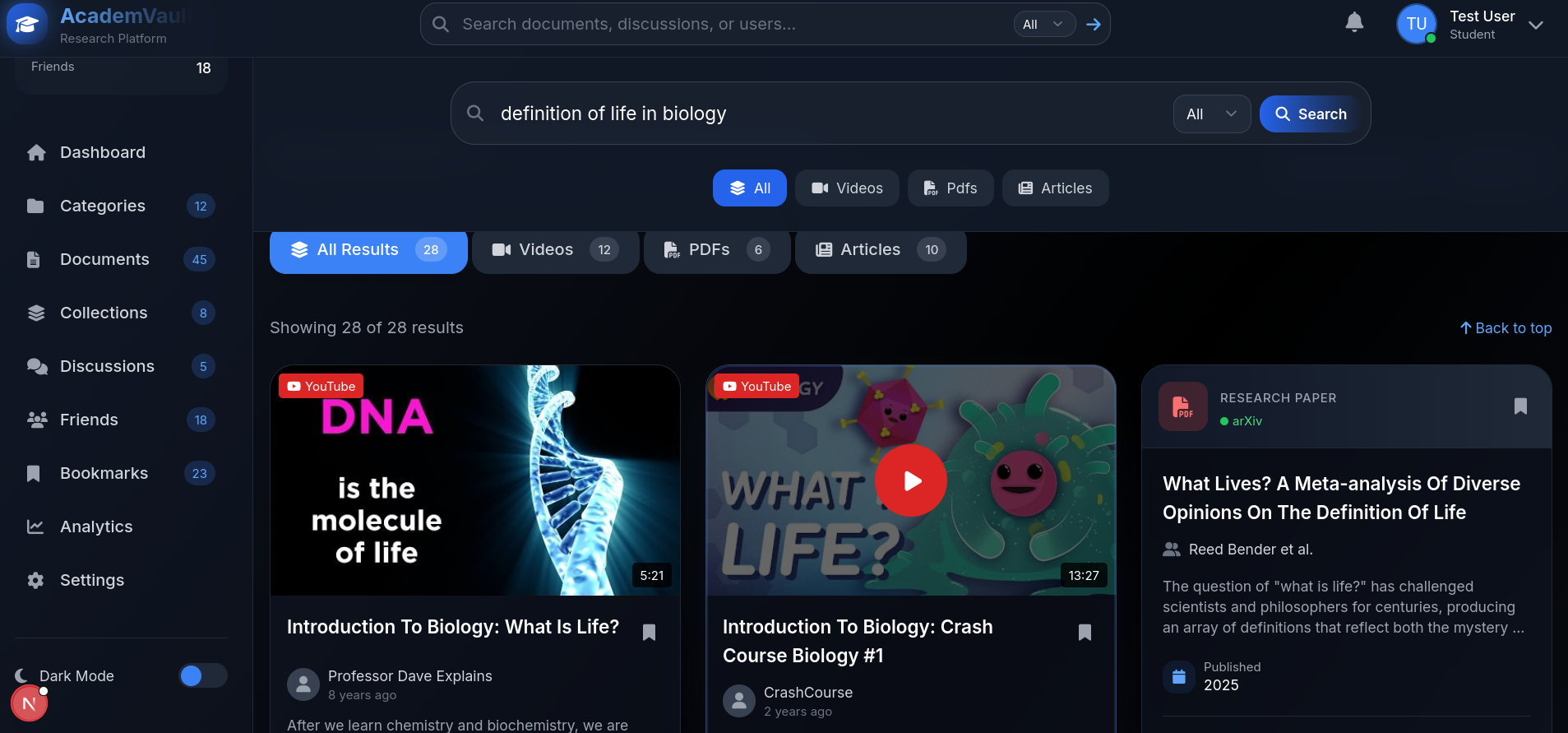The width and height of the screenshot is (1568, 733).
Task: Play the 'What Is Life?' CrashCourse video
Action: click(x=910, y=480)
